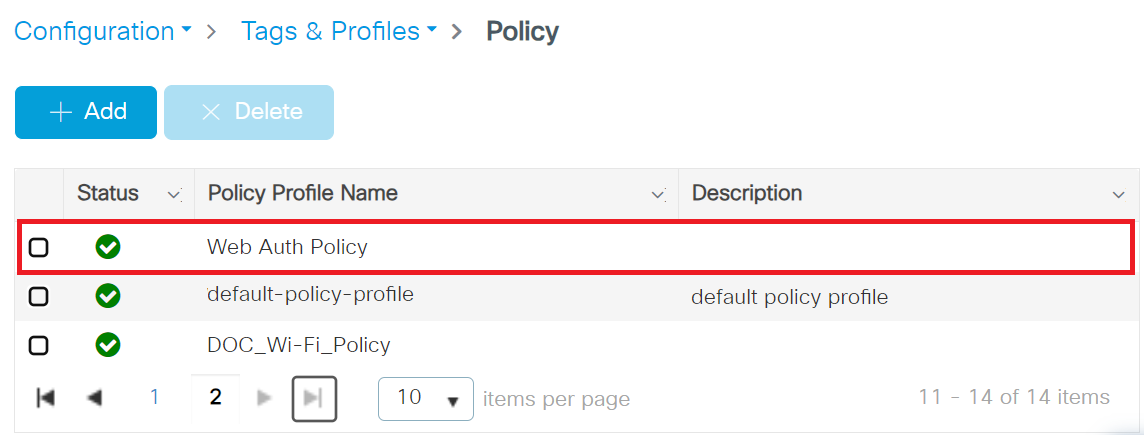This screenshot has height=441, width=1144.
Task: Go to previous page arrow
Action: coord(95,398)
